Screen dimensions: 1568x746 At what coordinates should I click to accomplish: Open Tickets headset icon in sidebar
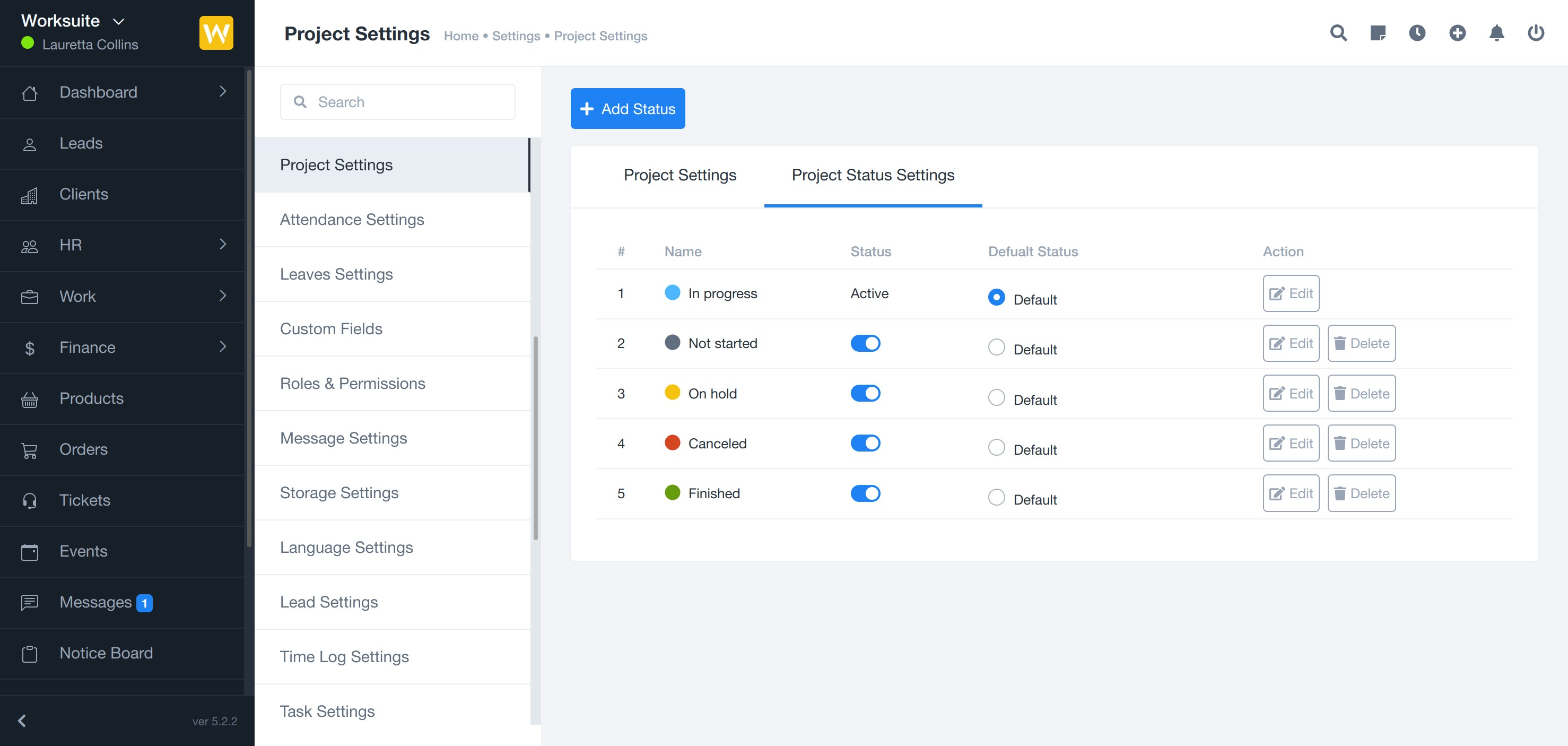pos(29,500)
